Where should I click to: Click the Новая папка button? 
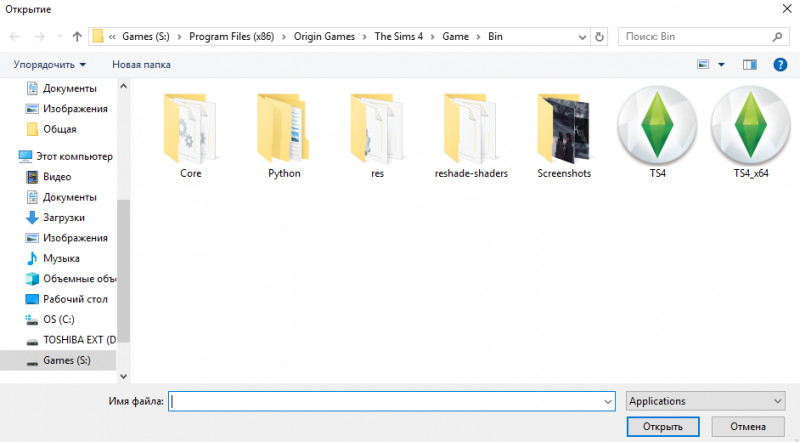(141, 65)
